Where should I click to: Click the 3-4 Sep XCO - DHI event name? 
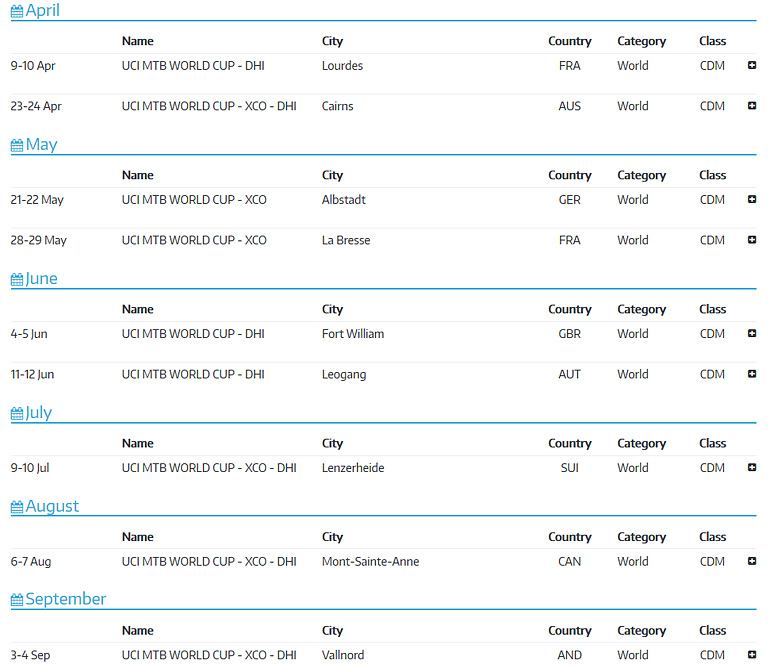point(209,655)
